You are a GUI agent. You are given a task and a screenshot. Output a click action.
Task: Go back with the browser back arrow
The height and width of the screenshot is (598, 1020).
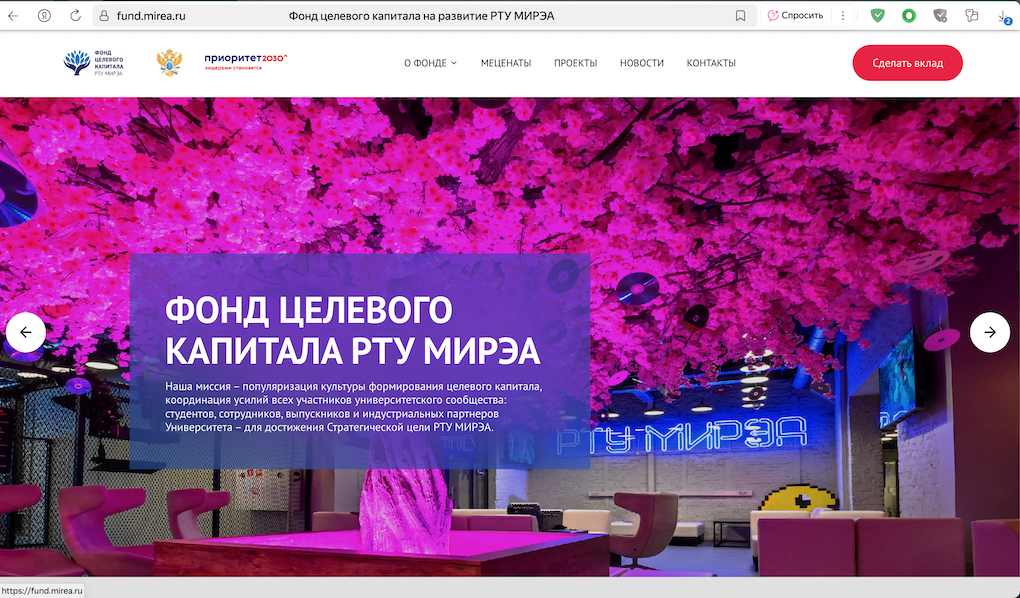point(13,16)
